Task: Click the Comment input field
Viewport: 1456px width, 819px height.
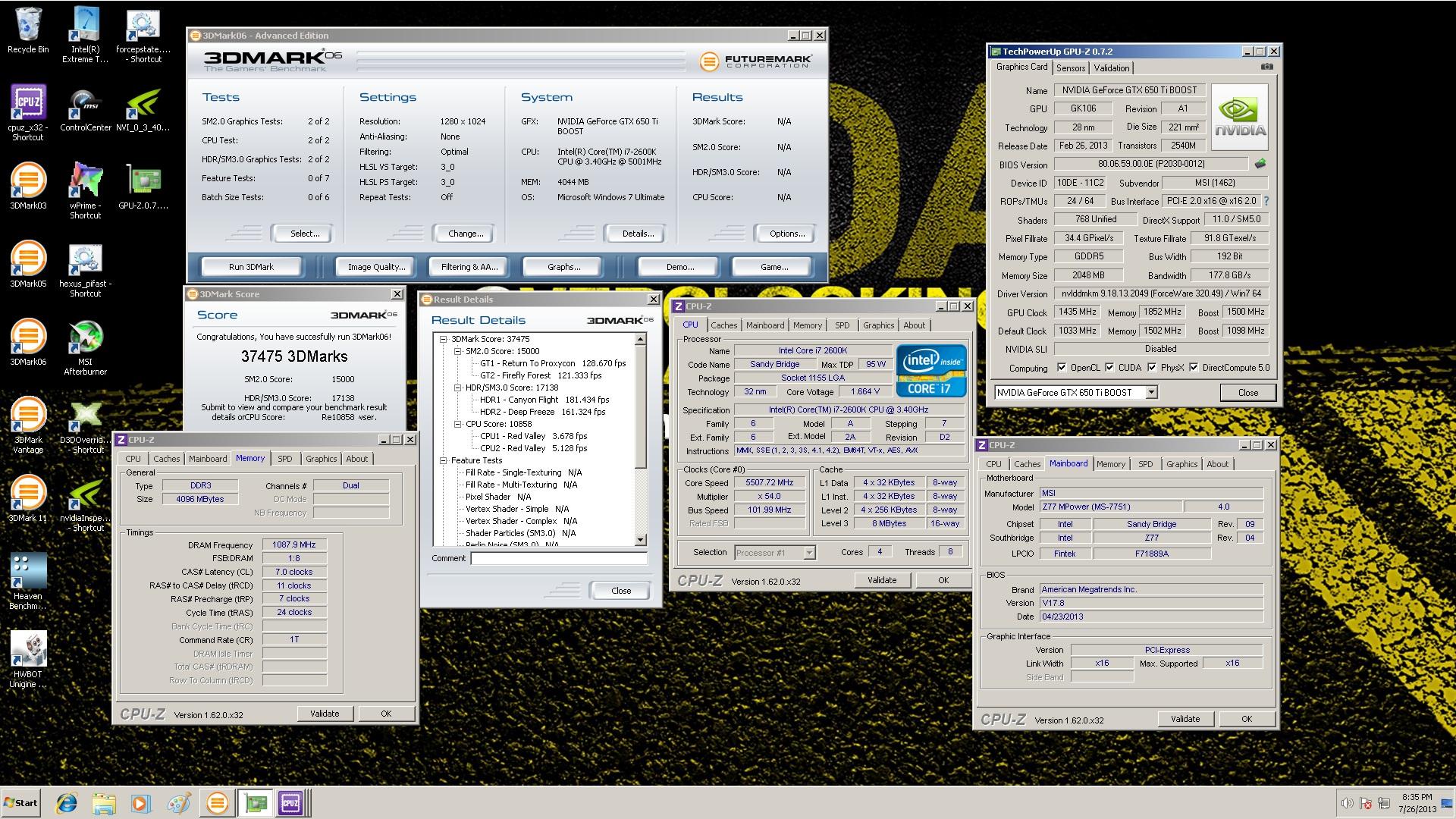Action: (559, 558)
